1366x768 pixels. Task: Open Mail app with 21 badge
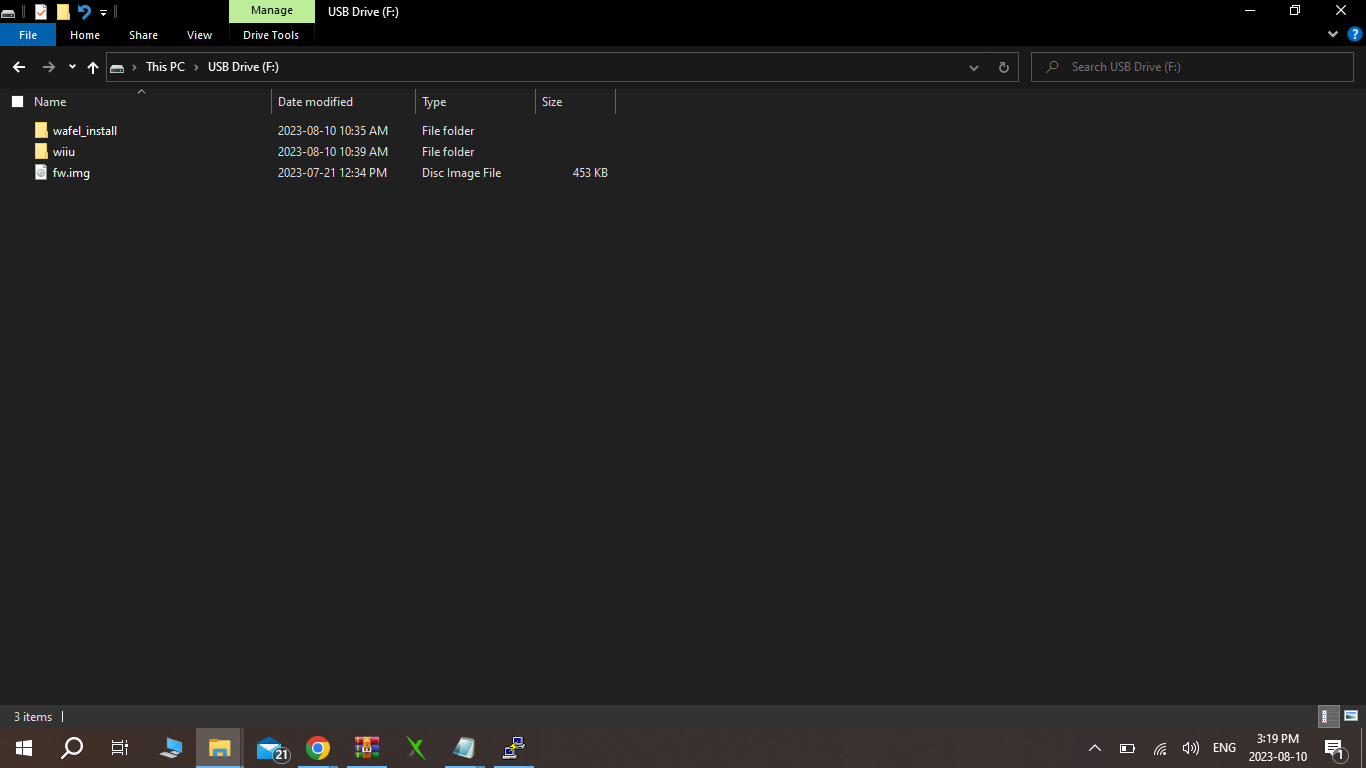click(x=270, y=748)
